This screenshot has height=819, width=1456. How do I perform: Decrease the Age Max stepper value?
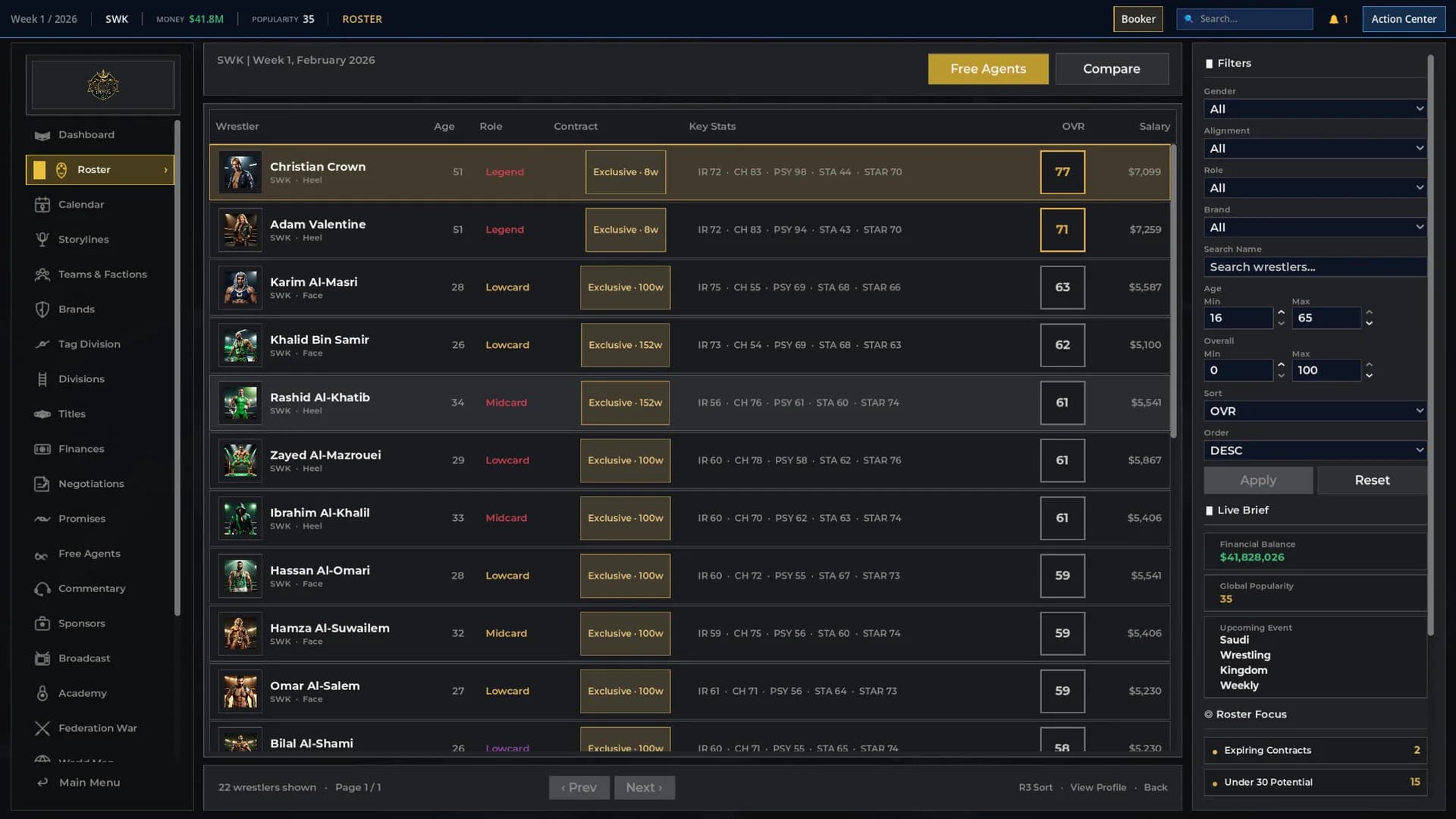click(1369, 324)
